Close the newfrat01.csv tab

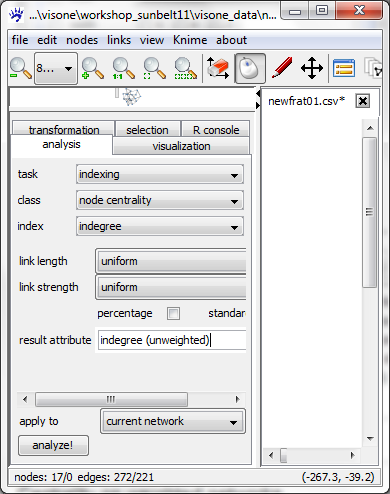(x=363, y=101)
